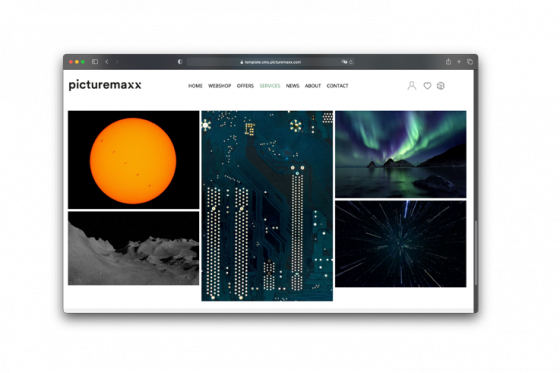This screenshot has height=373, width=560.
Task: Go to the SERVICES page
Action: [270, 86]
